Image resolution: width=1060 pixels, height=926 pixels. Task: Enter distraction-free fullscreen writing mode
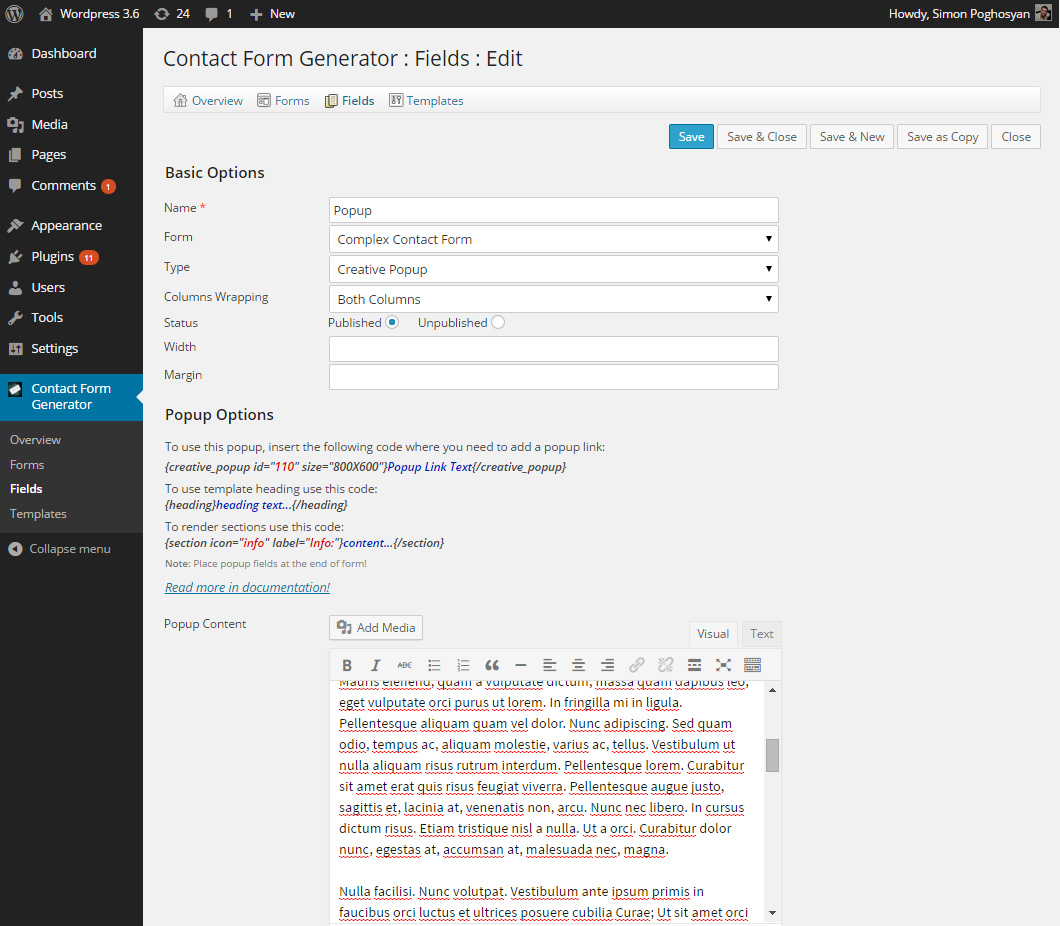point(723,665)
